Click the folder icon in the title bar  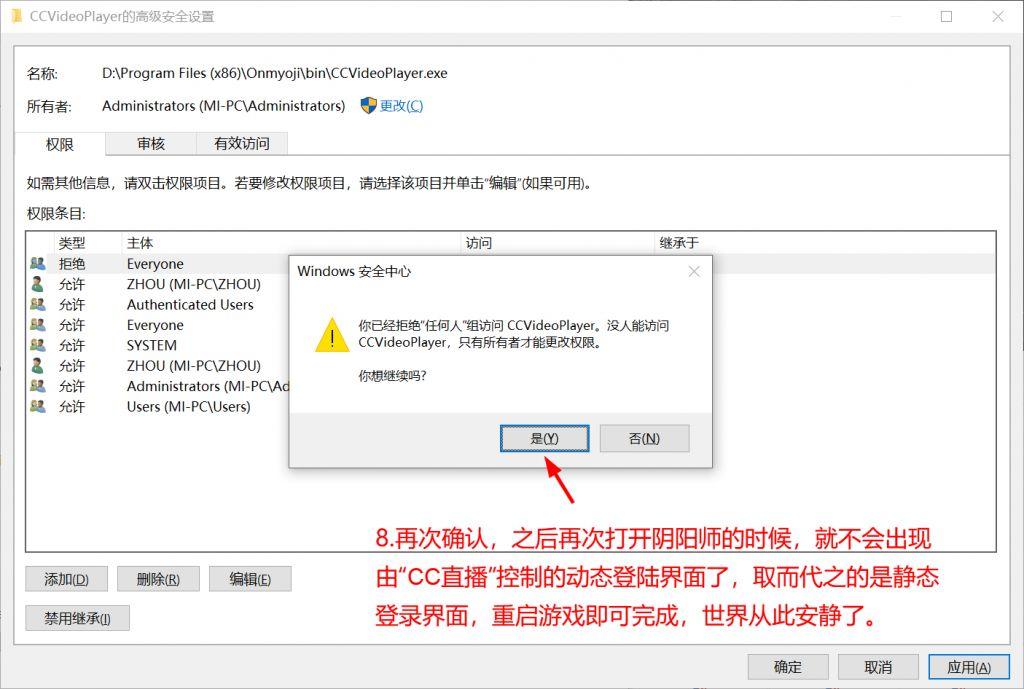click(17, 16)
